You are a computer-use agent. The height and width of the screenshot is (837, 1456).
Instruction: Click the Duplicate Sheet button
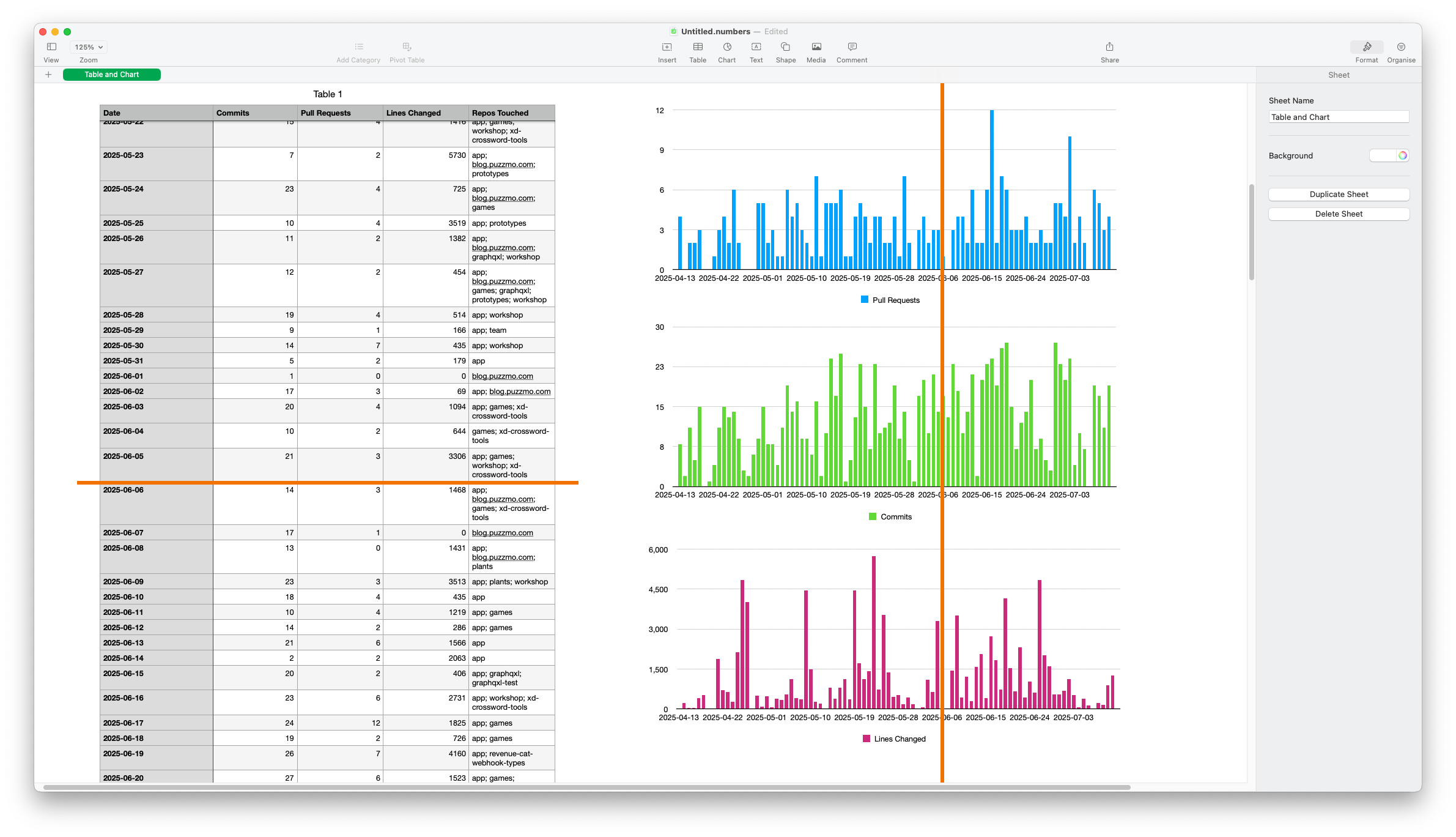click(x=1339, y=195)
